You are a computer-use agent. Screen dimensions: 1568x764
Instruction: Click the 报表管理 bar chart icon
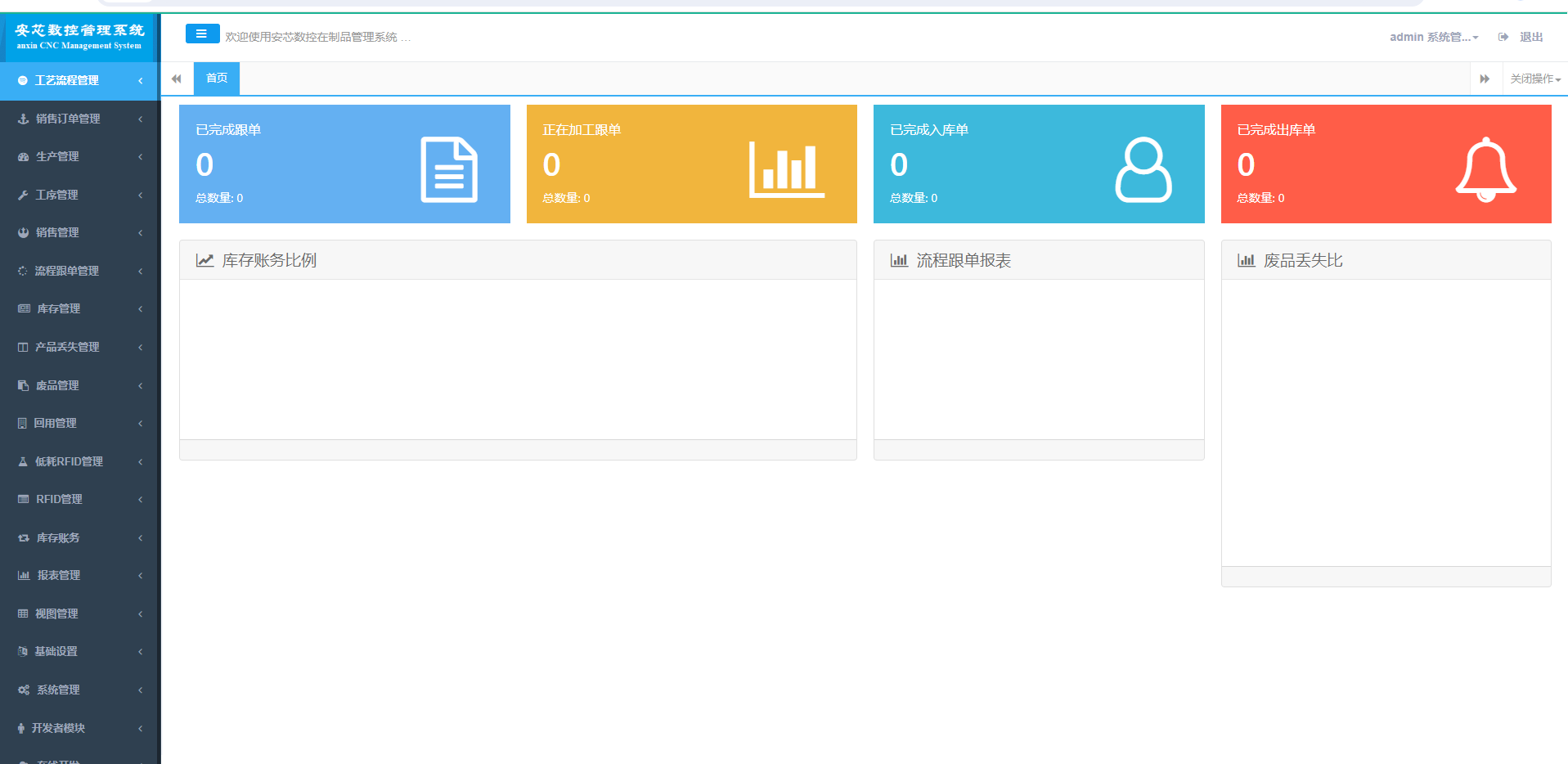click(24, 575)
